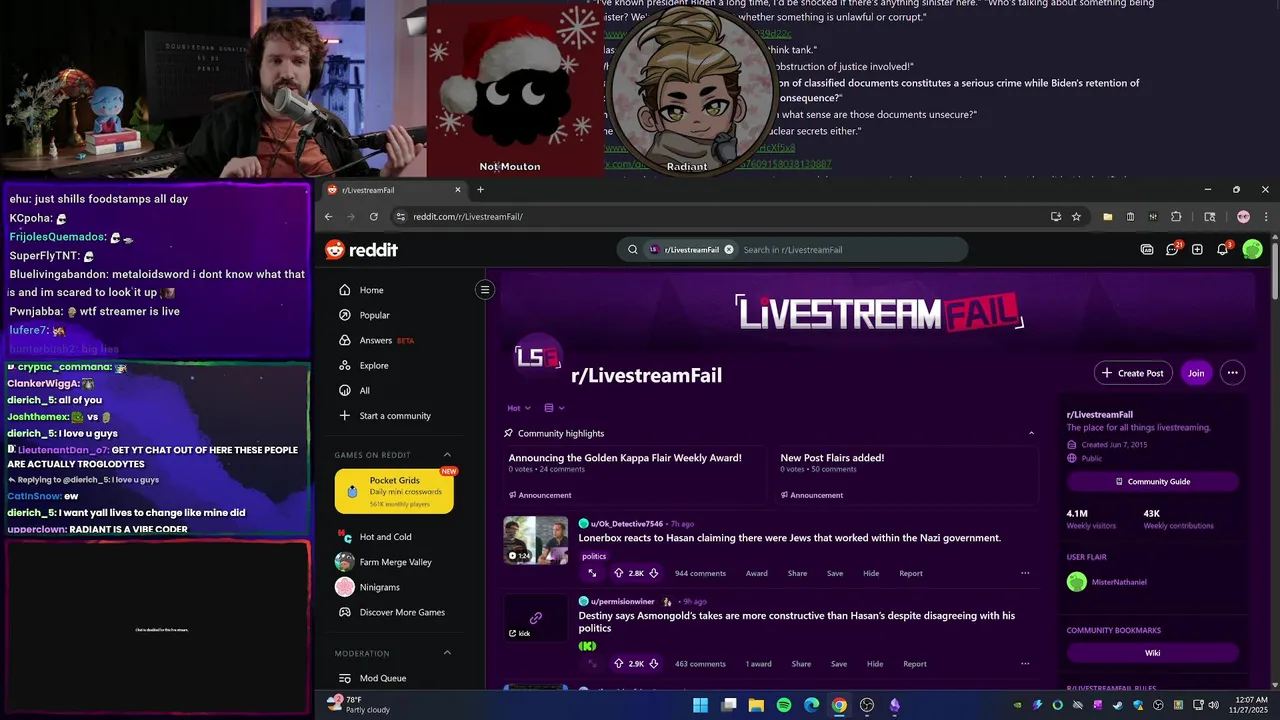Downvote the Destiny says Asmongold post

(x=654, y=664)
